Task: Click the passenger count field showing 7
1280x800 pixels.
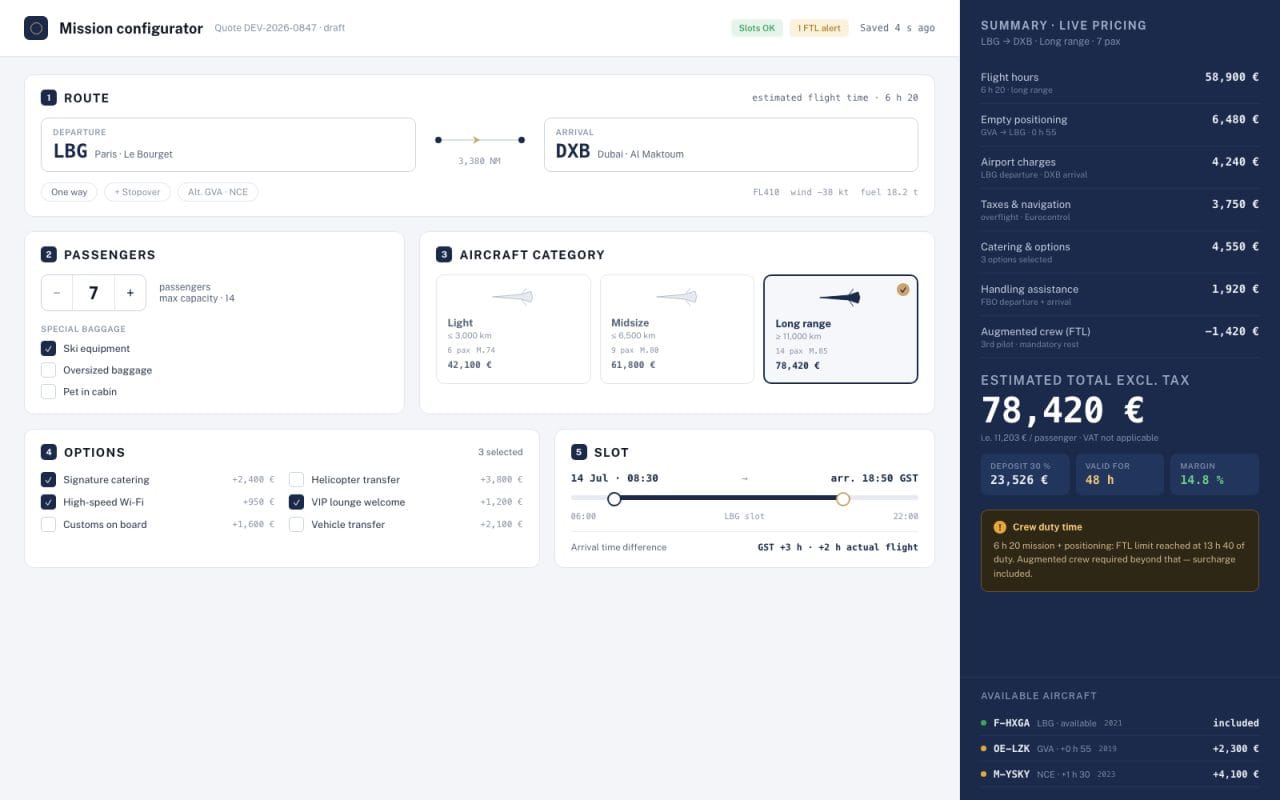Action: [x=94, y=293]
